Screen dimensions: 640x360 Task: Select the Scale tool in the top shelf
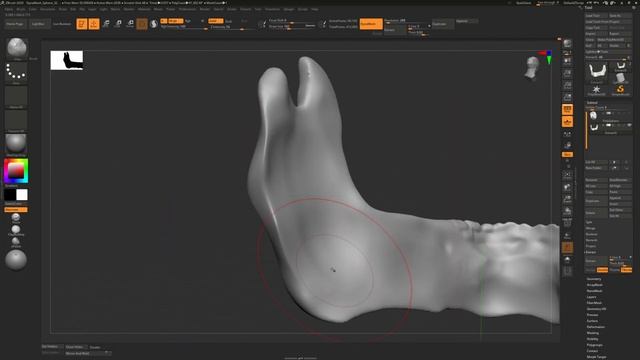tap(118, 24)
